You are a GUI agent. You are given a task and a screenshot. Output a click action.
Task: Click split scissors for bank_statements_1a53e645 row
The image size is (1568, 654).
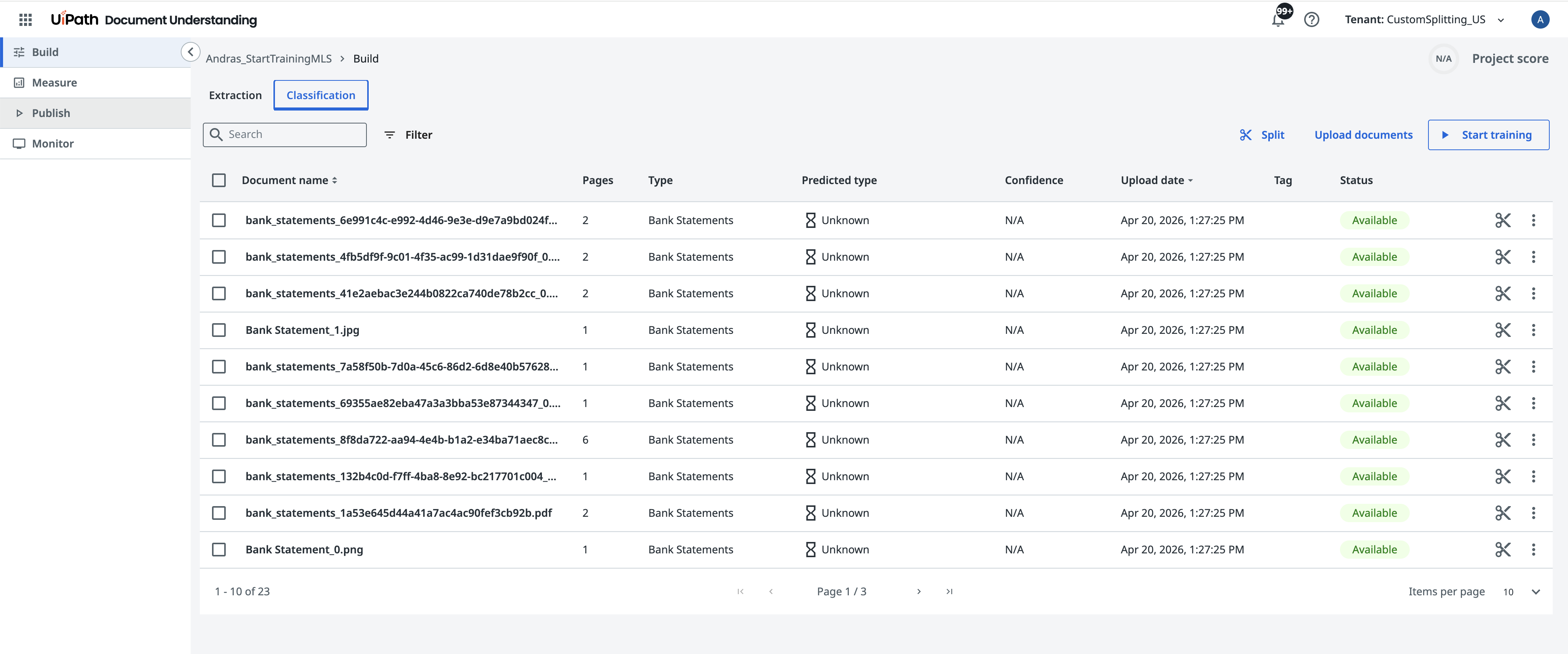point(1502,513)
